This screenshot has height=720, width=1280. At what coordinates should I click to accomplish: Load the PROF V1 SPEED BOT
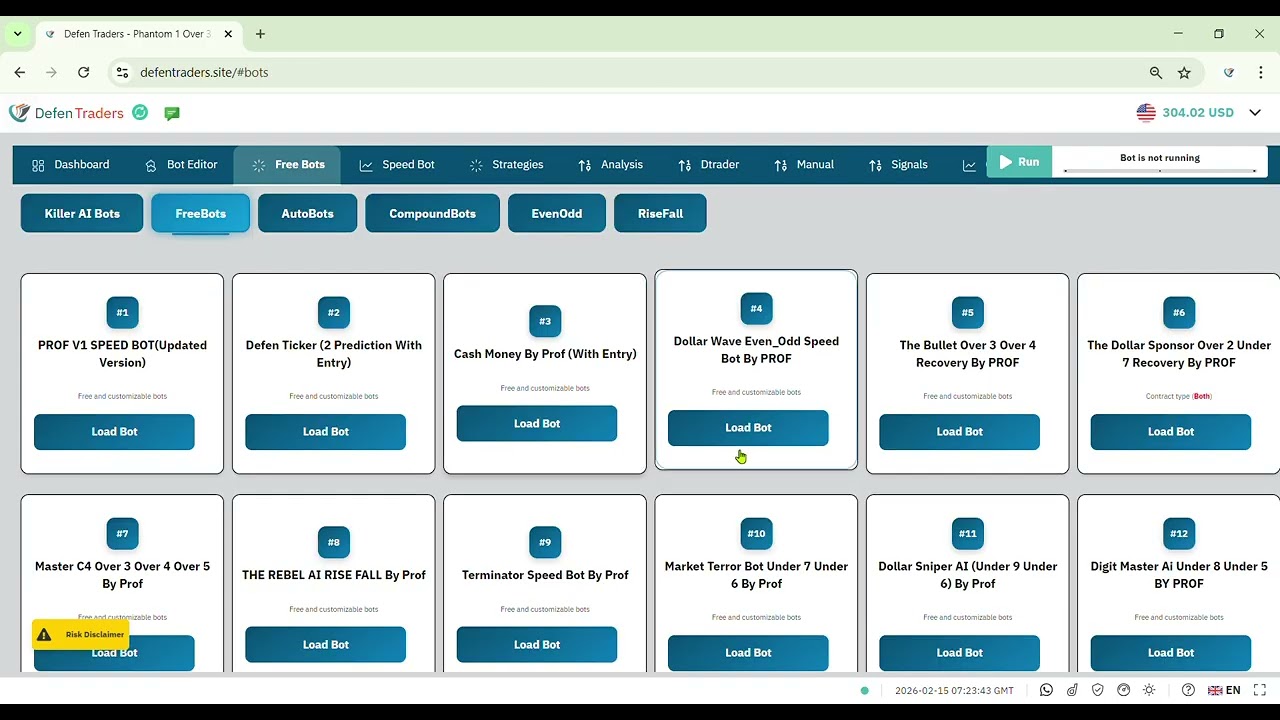pyautogui.click(x=114, y=432)
